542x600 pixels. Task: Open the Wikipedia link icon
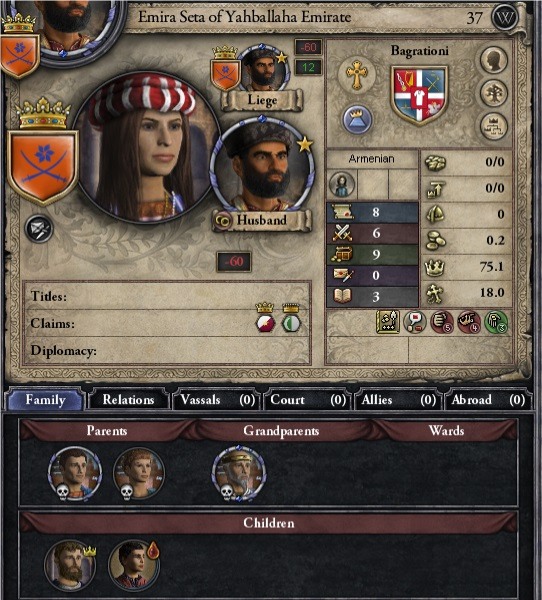504,17
